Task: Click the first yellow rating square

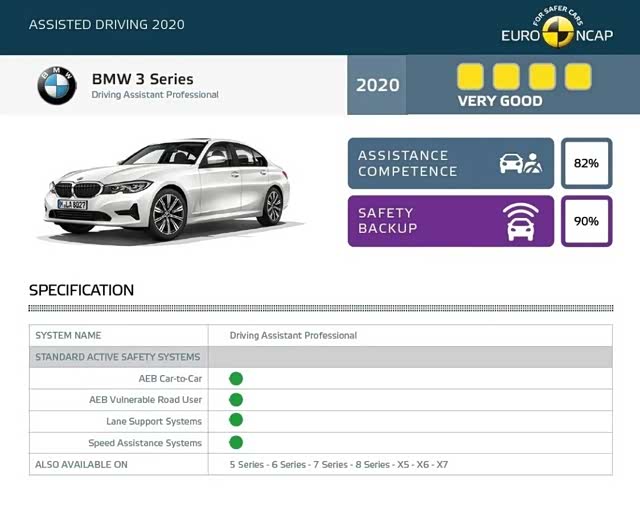Action: coord(470,77)
